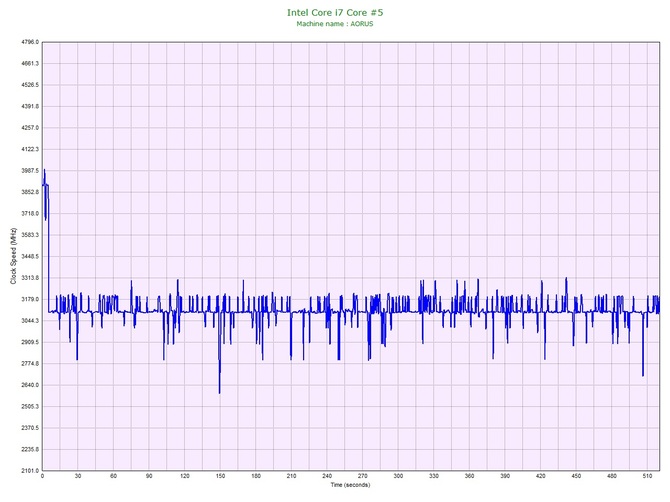This screenshot has width=670, height=502.
Task: Click the 390 tick on the time axis
Action: 505,476
